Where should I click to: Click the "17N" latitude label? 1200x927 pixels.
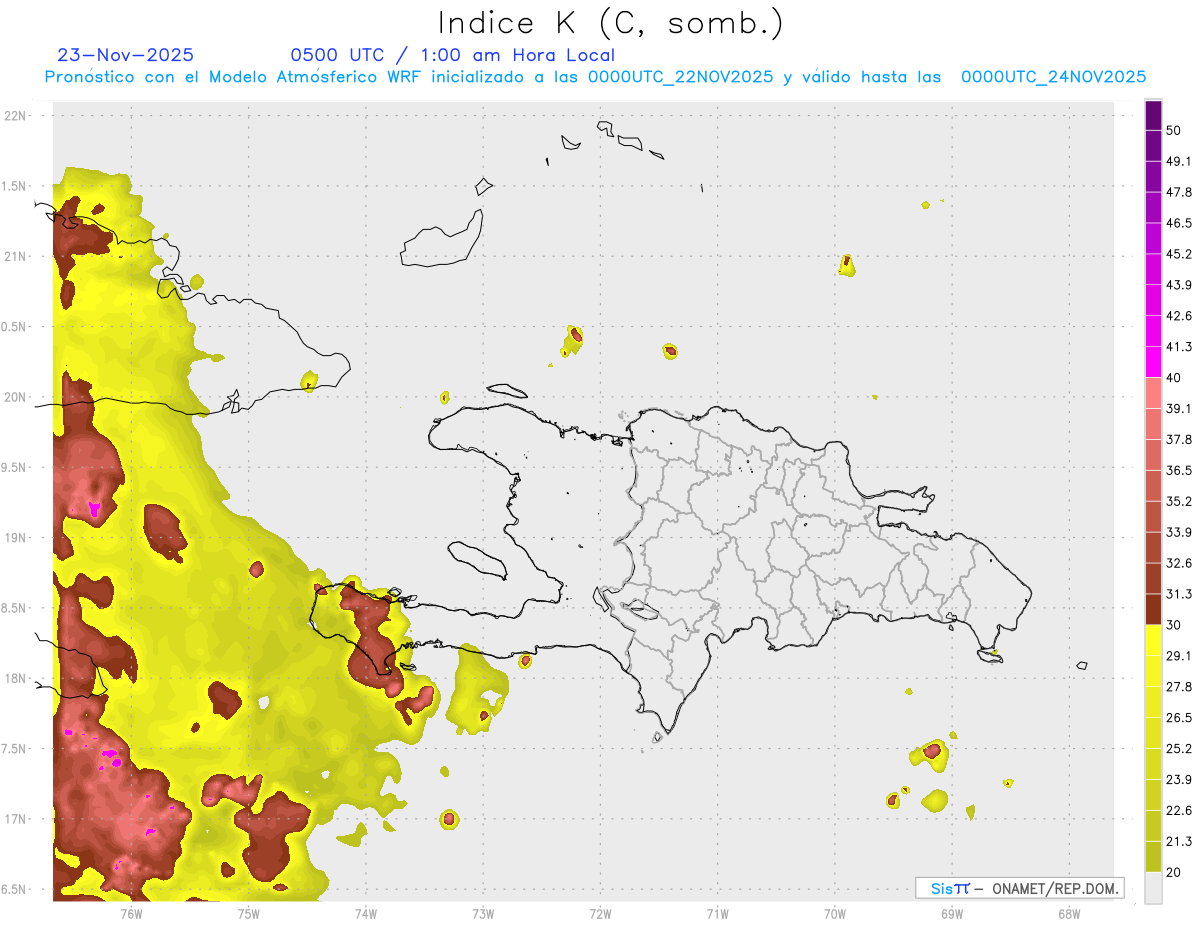[x=16, y=819]
